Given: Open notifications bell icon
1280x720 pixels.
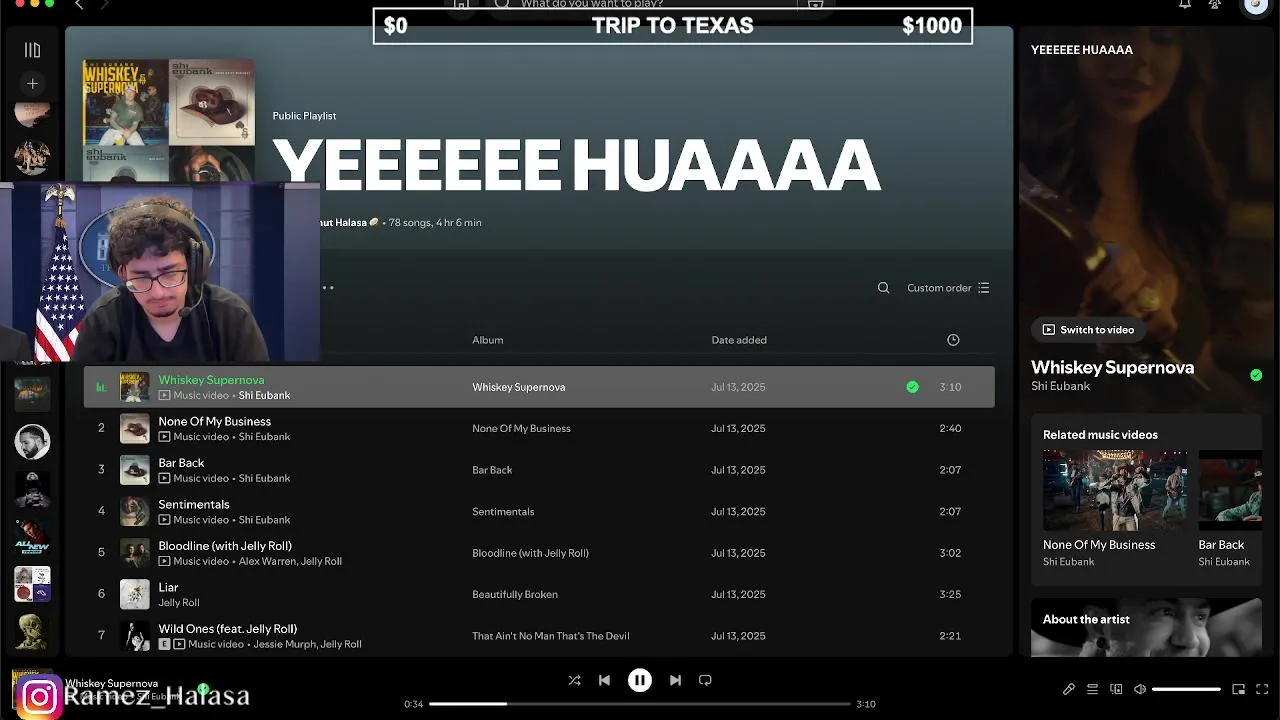Looking at the screenshot, I should click(1185, 5).
